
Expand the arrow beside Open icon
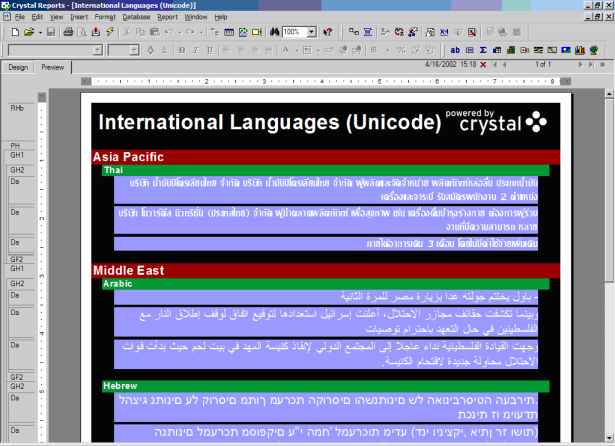coord(40,33)
